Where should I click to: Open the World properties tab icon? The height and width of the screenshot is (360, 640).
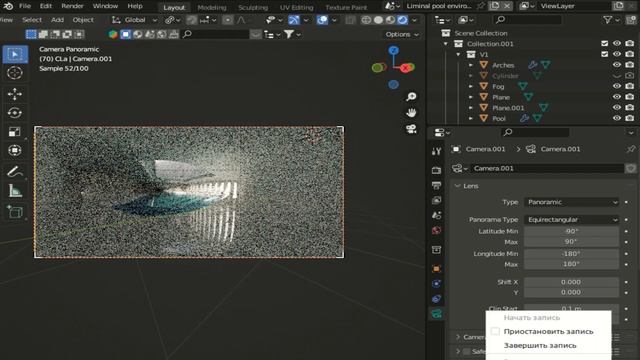pyautogui.click(x=436, y=231)
